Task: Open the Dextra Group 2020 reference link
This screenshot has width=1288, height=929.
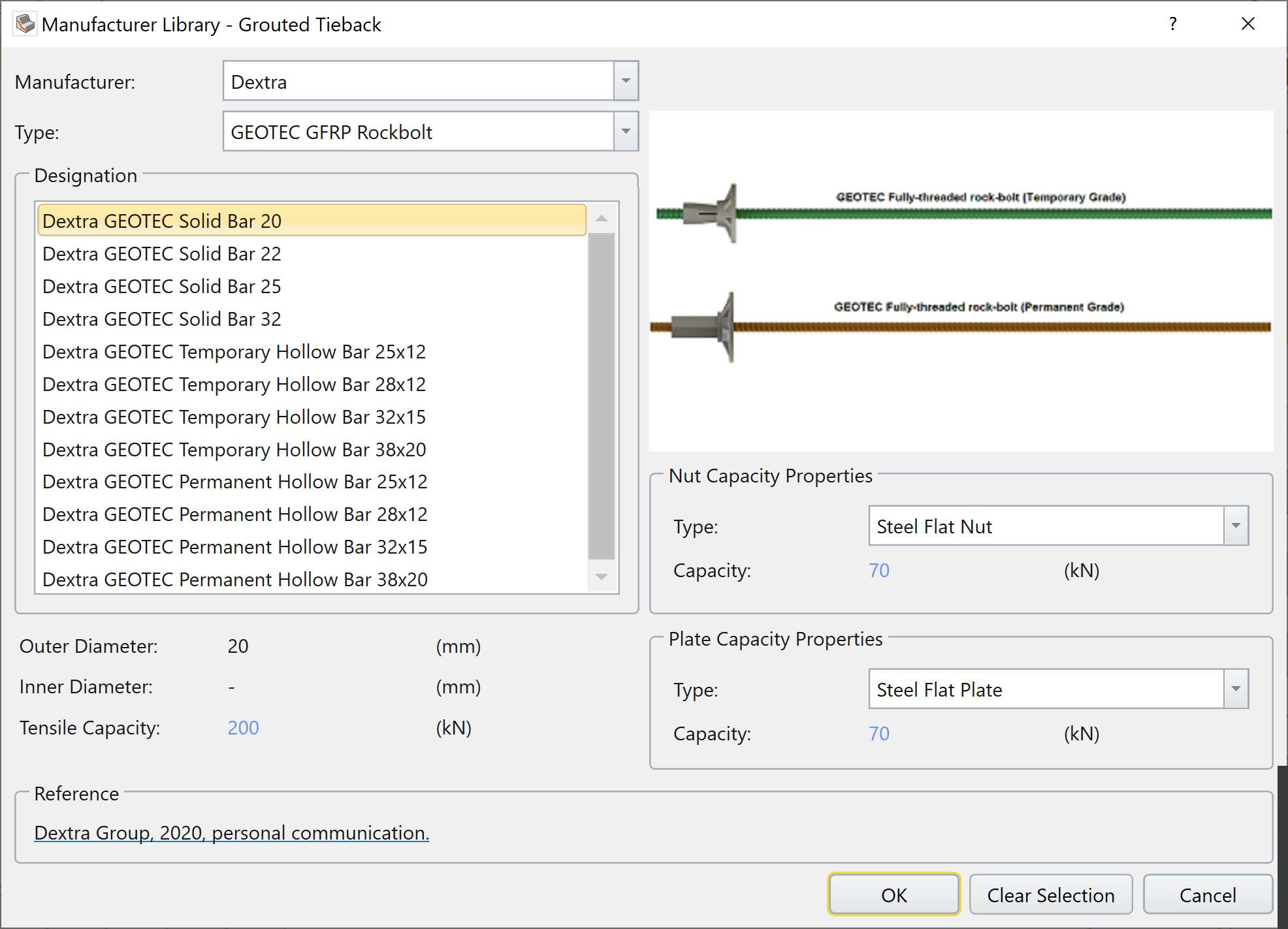Action: [x=231, y=833]
